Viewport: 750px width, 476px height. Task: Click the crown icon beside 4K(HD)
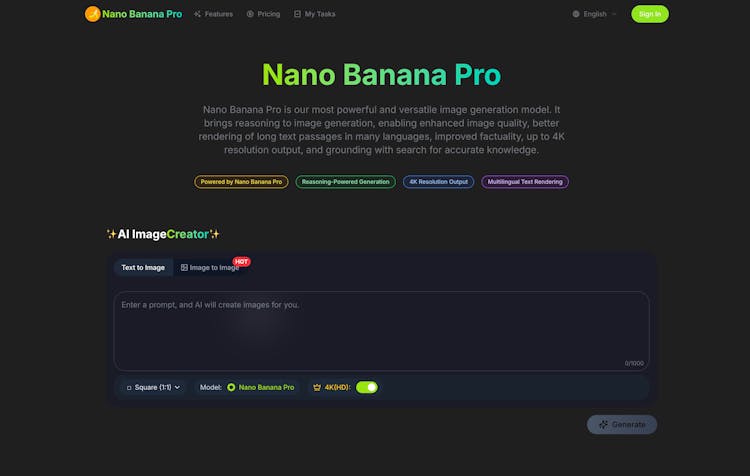(317, 387)
